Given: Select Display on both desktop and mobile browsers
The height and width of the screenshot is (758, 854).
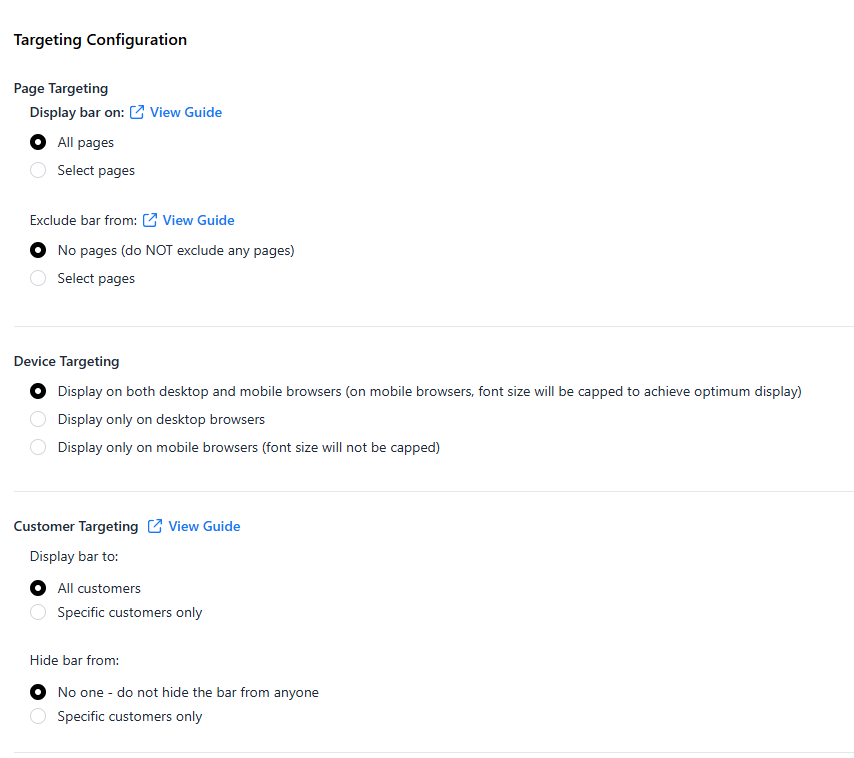Looking at the screenshot, I should [38, 392].
